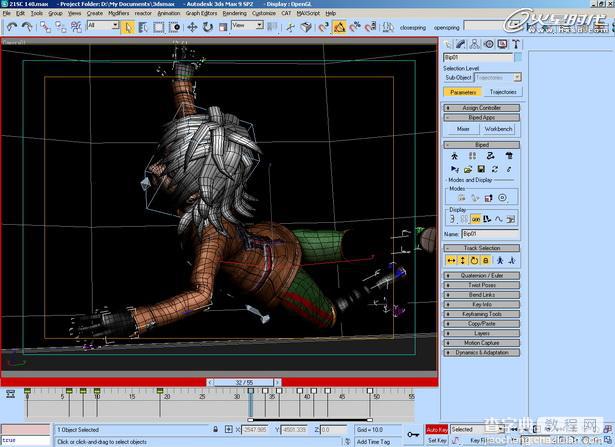This screenshot has height=447, width=615.
Task: Click the Biped Name field
Action: 491,234
